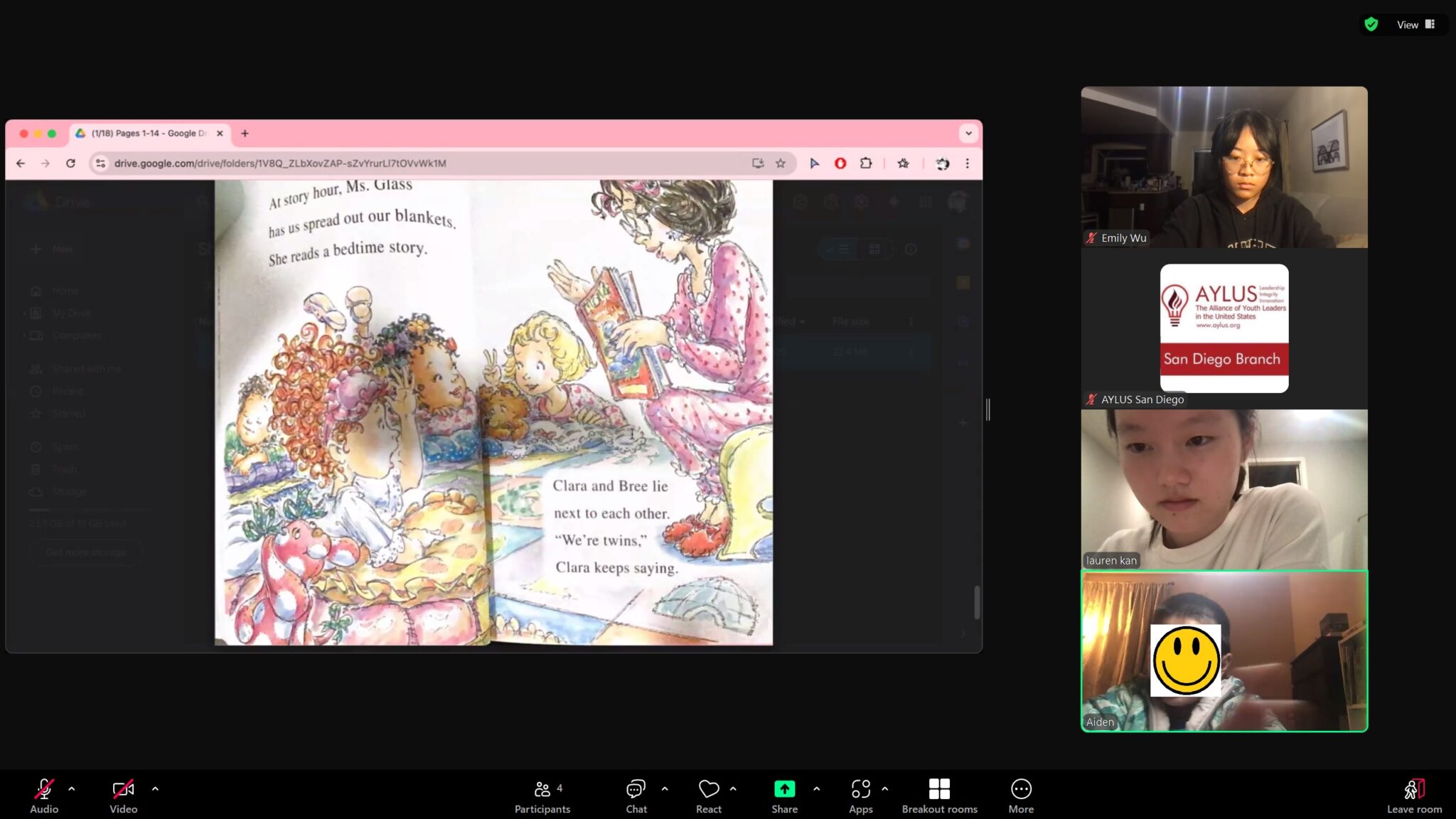Image resolution: width=1456 pixels, height=819 pixels.
Task: Click the install/cast icon in address bar
Action: click(x=758, y=164)
